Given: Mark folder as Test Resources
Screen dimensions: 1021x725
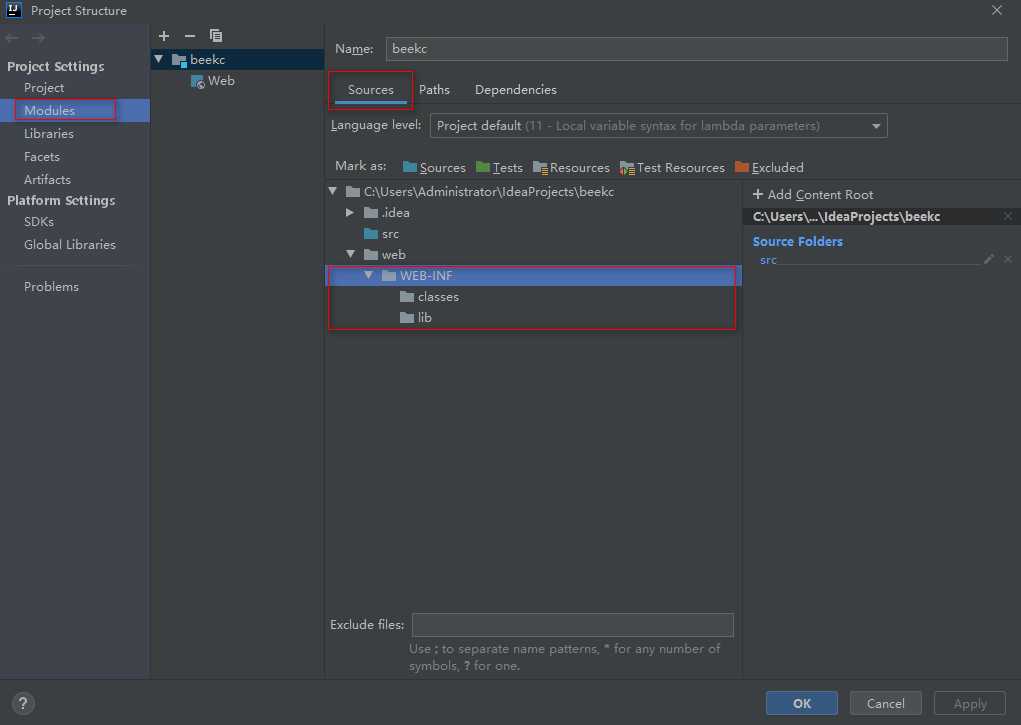Looking at the screenshot, I should (x=672, y=167).
